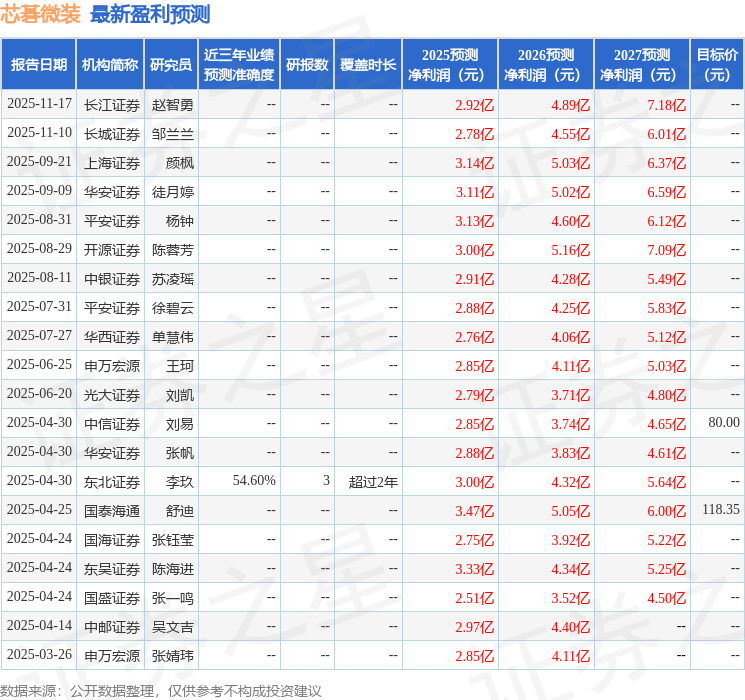Select analyst name 刘凯
This screenshot has width=745, height=700.
[180, 395]
